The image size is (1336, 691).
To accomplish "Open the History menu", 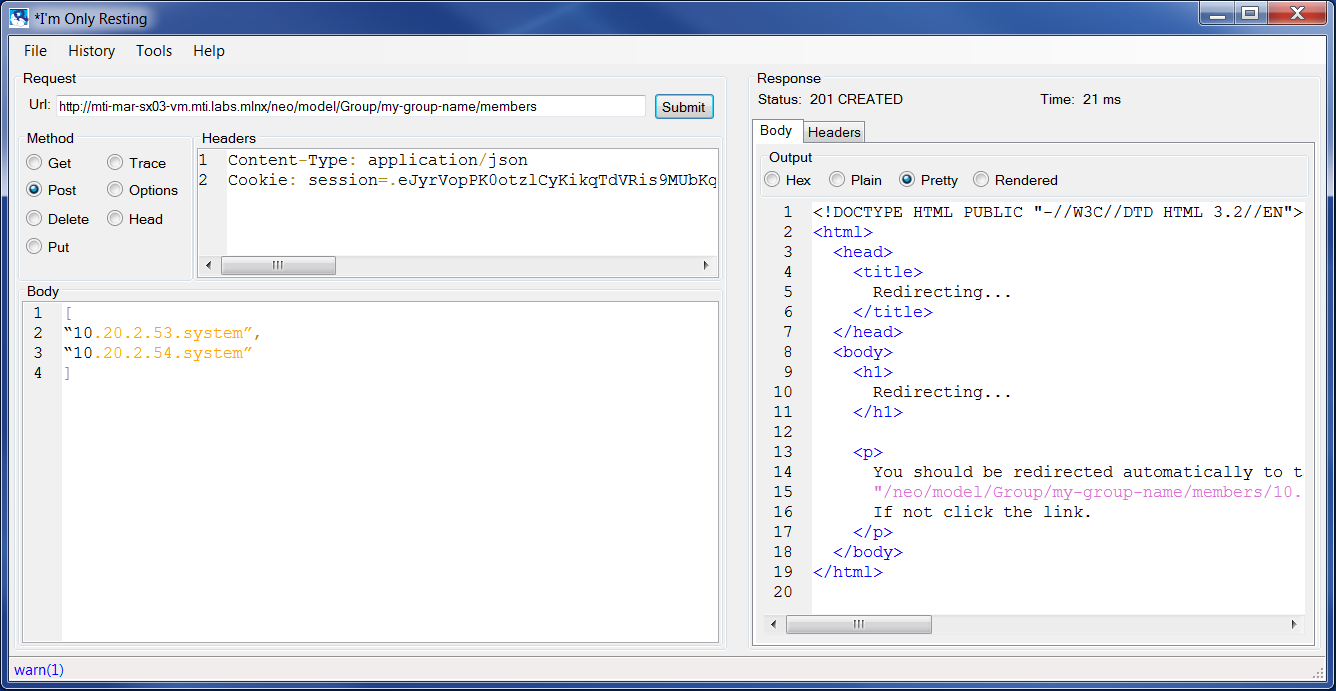I will (91, 50).
